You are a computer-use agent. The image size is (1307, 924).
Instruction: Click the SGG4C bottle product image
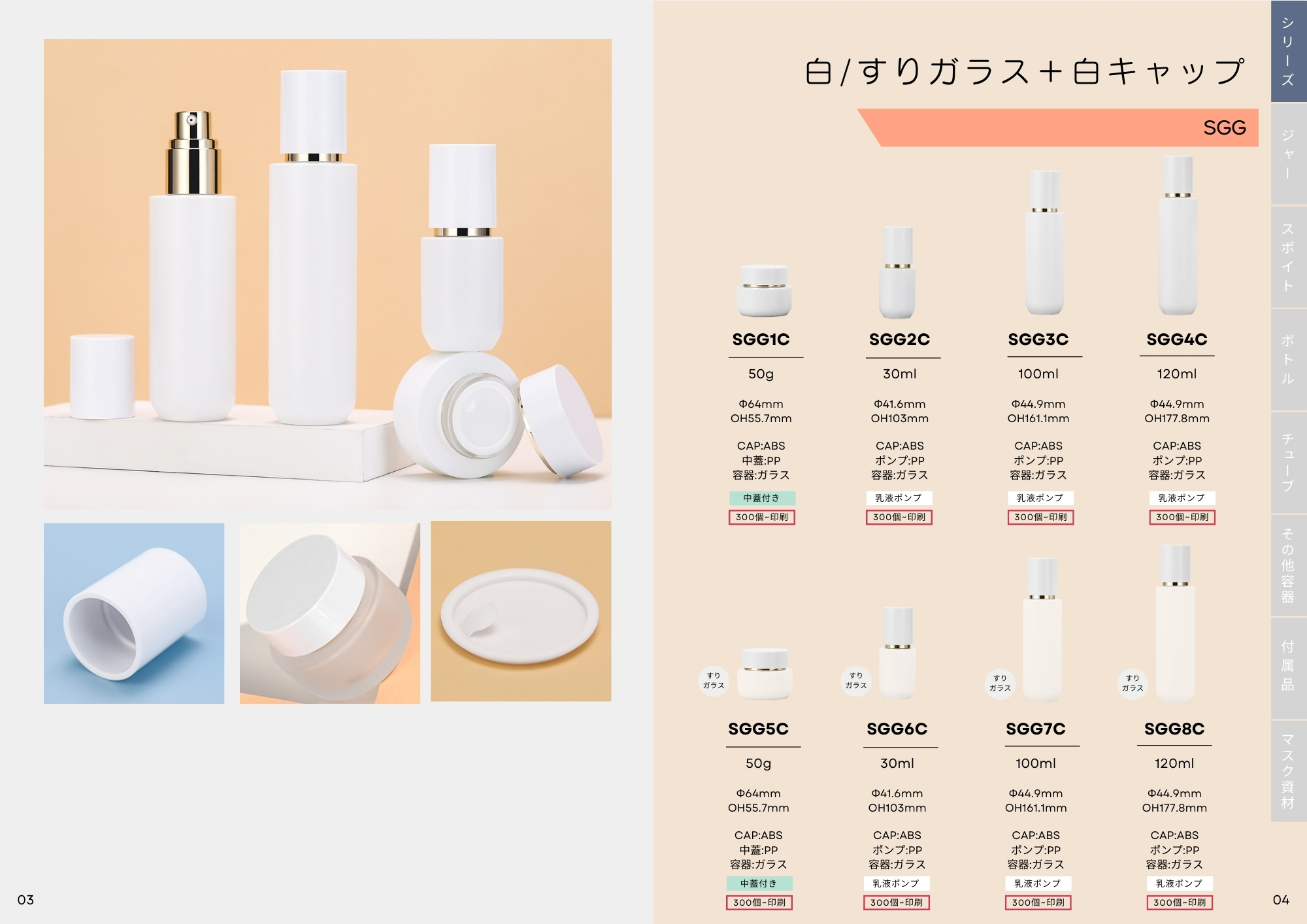point(1178,236)
